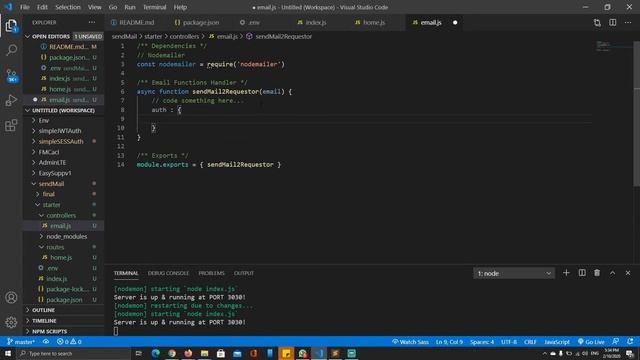640x360 pixels.
Task: Collapse the Open Editors section
Action: click(x=63, y=36)
